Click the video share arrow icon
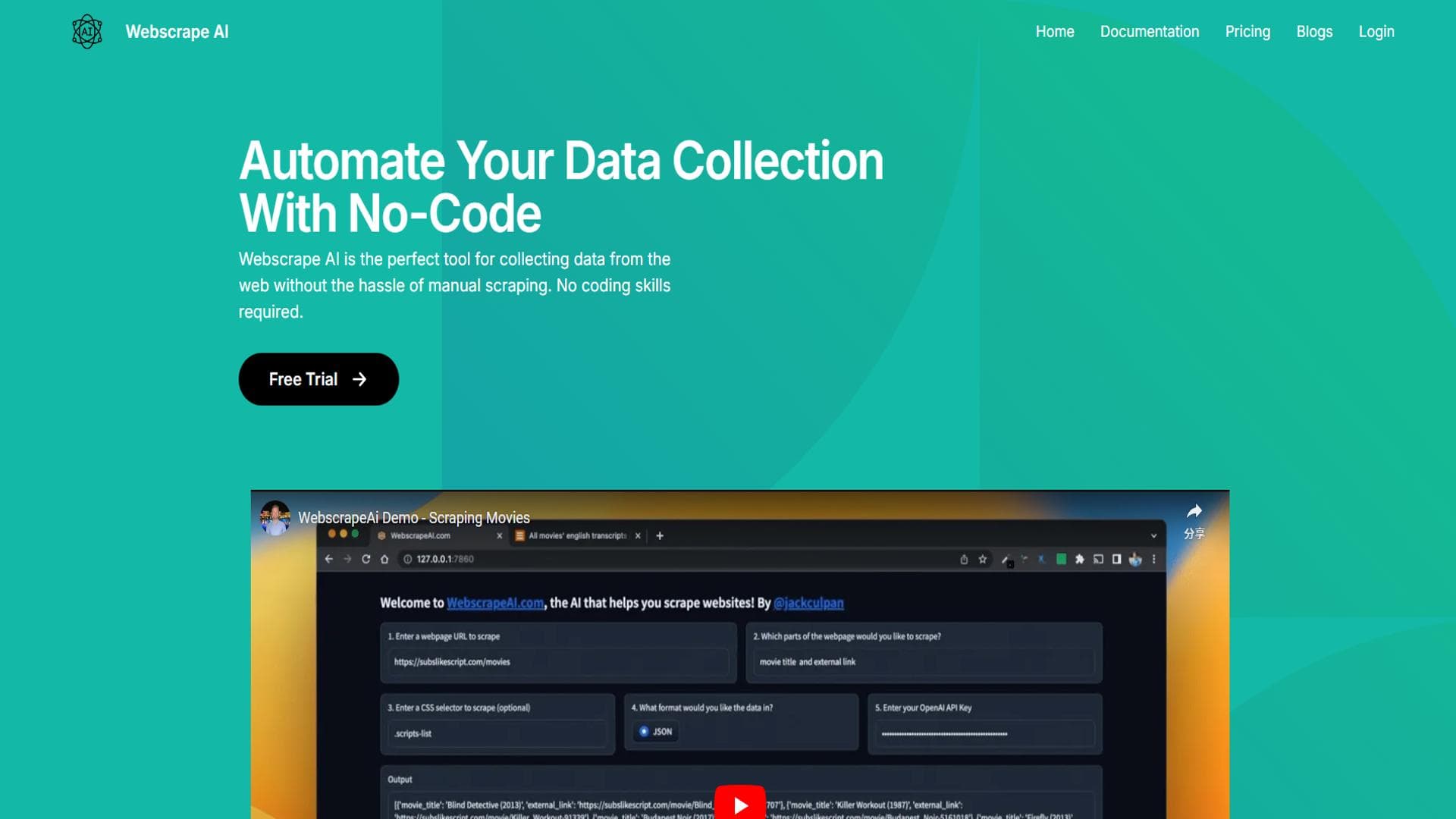The image size is (1456, 819). point(1194,512)
